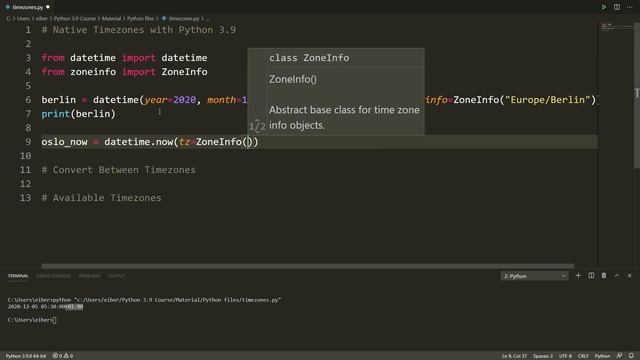
Task: Split the editor with layout icon
Action: point(617,7)
